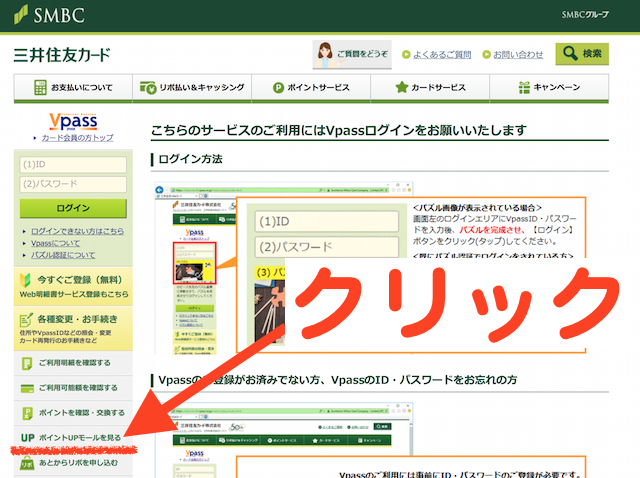The width and height of the screenshot is (640, 478).
Task: Focus the (2)パスワード field in sidebar
Action: tap(73, 184)
